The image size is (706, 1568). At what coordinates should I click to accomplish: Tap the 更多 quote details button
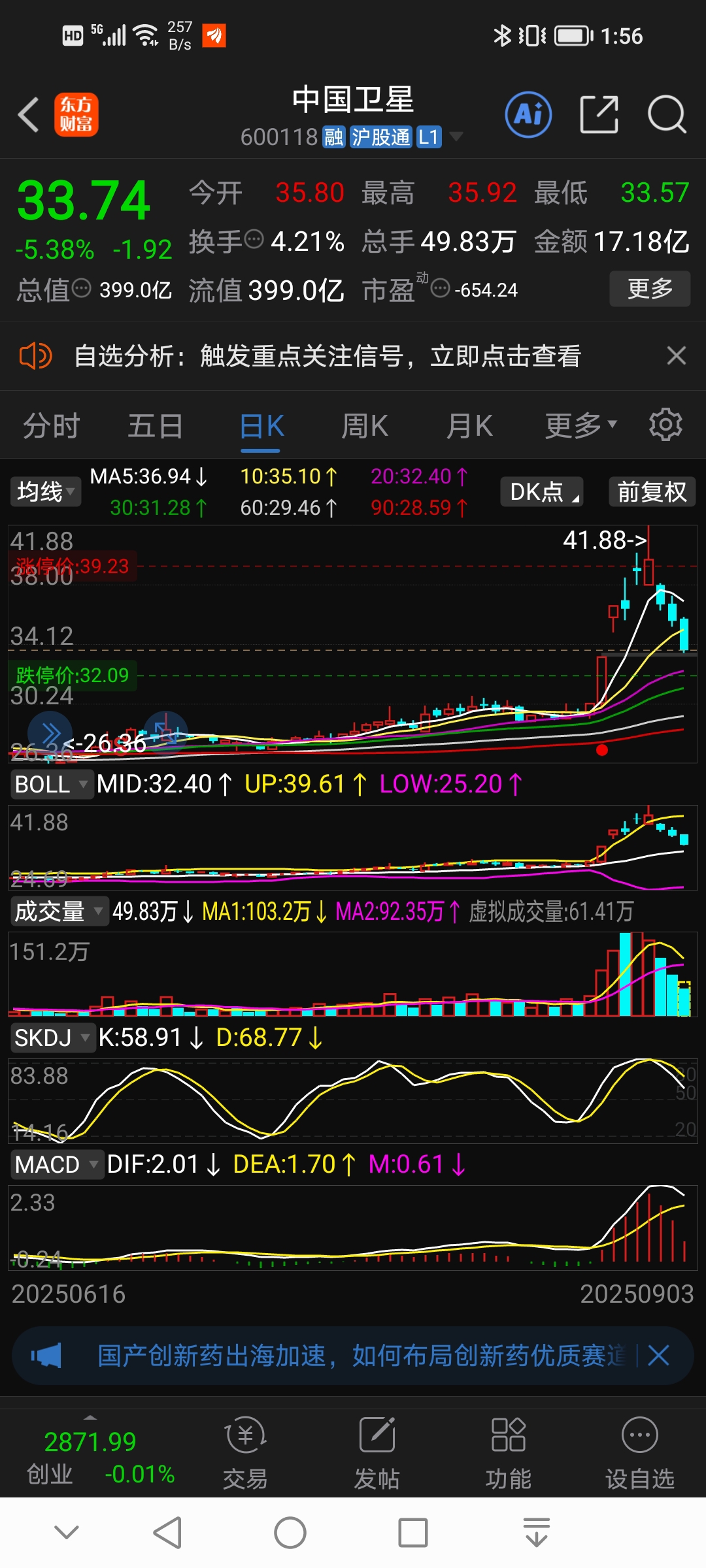(x=650, y=288)
